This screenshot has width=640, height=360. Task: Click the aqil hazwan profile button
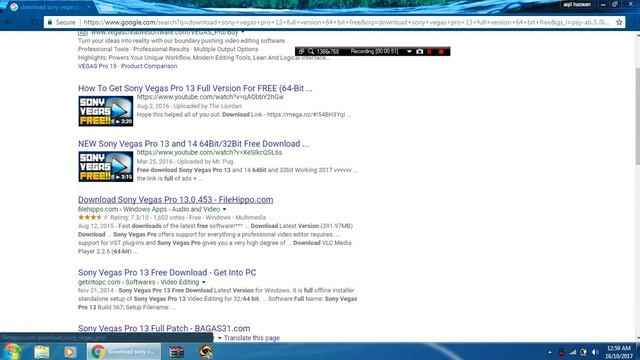point(577,4)
